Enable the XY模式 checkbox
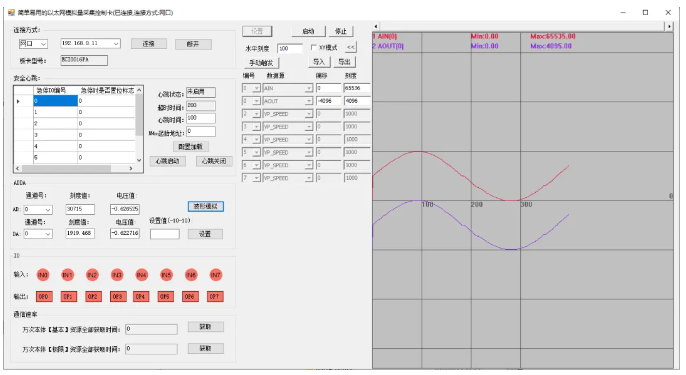Viewport: 686px width, 375px height. [x=313, y=47]
